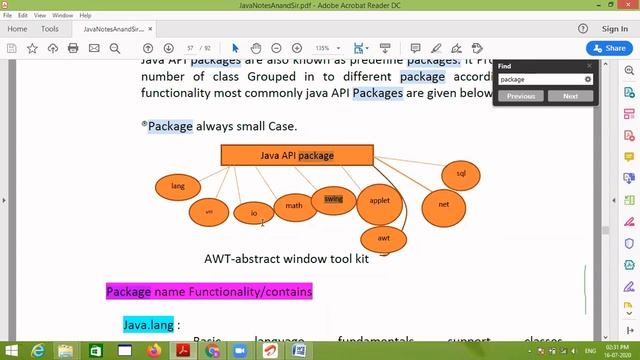The image size is (640, 360).
Task: Switch to the Home tab
Action: (17, 29)
